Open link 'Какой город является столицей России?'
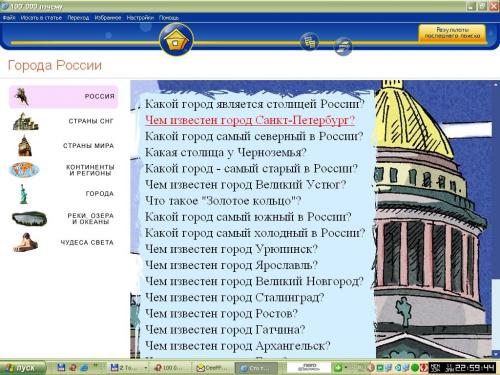The height and width of the screenshot is (375, 500). pyautogui.click(x=255, y=104)
